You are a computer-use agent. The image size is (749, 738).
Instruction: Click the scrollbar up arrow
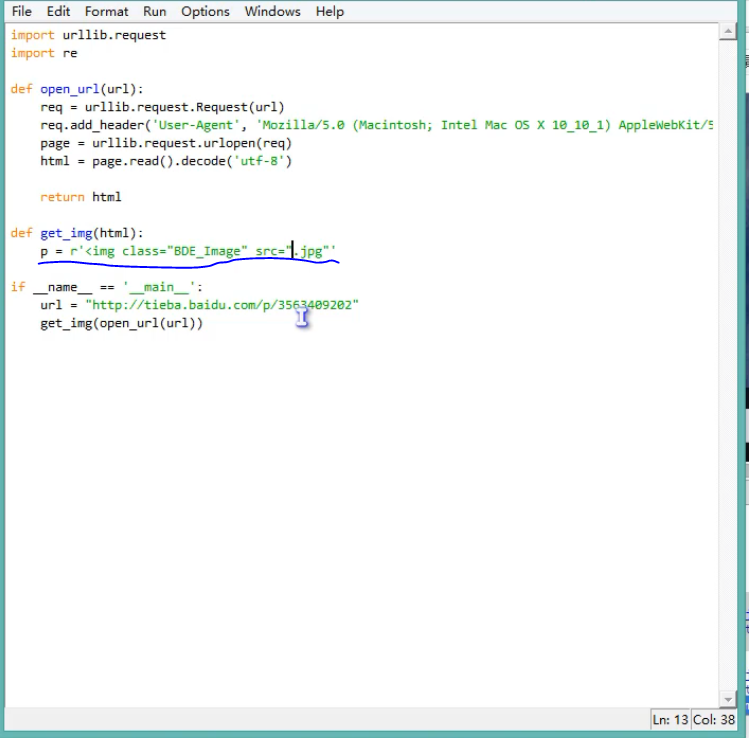tap(728, 33)
